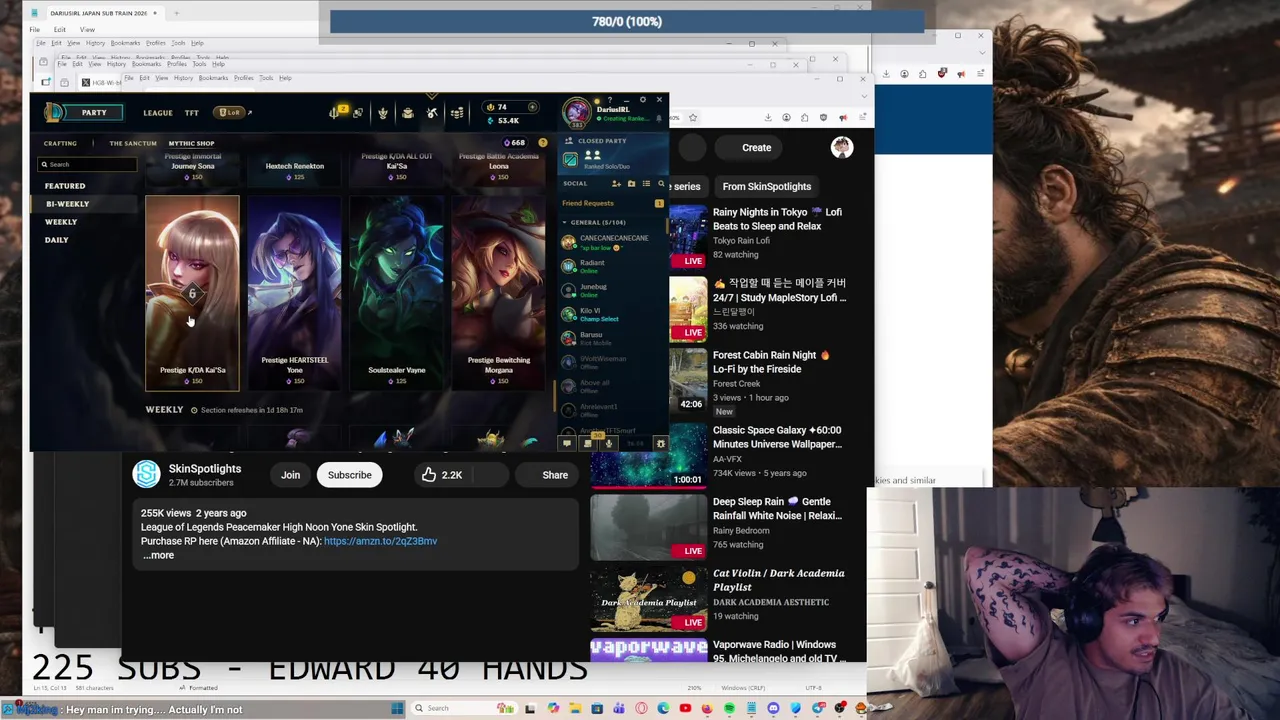Open the hammer crafting icon in navbar
Image resolution: width=1280 pixels, height=720 pixels.
(x=432, y=113)
